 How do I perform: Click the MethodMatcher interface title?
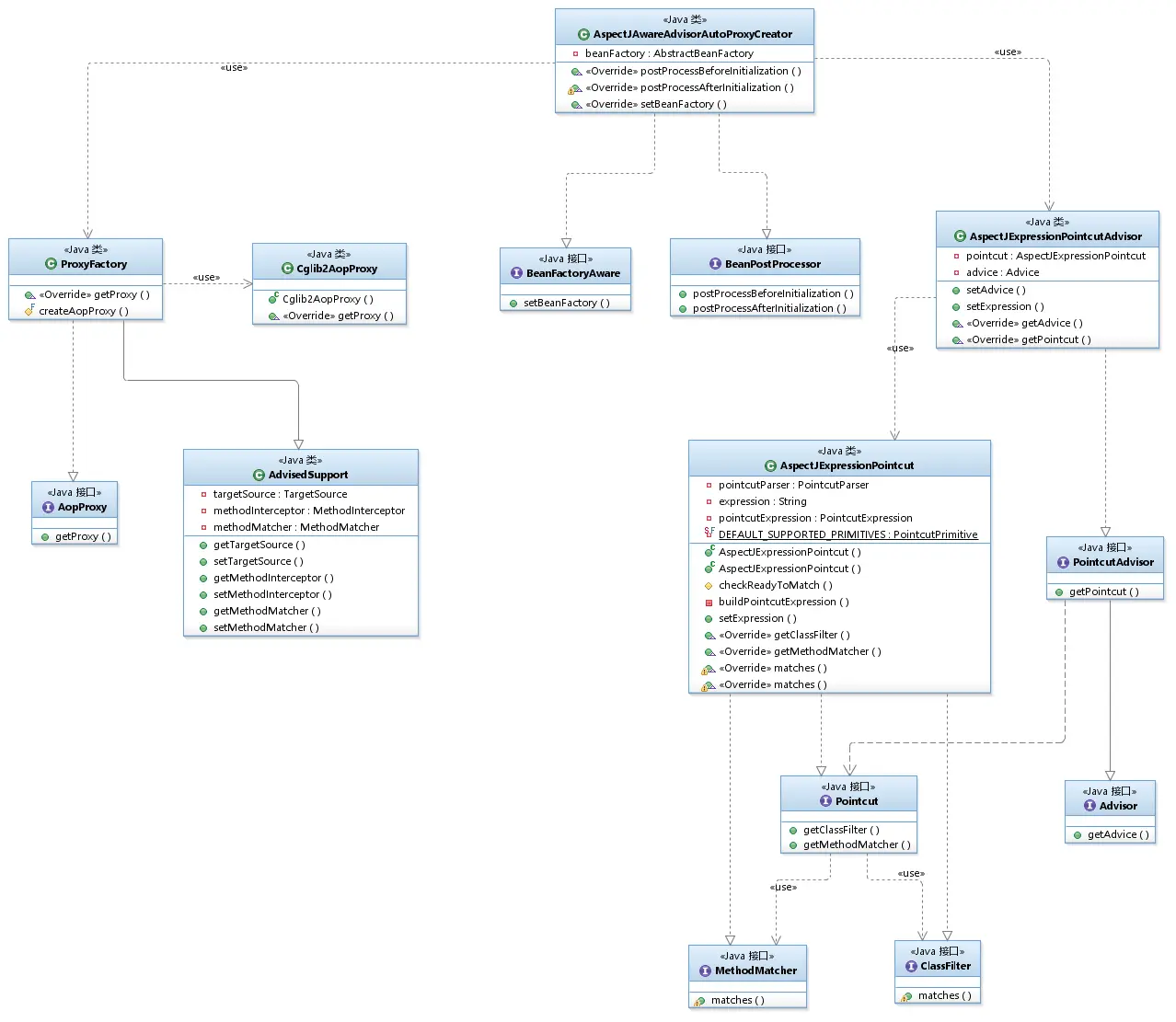(x=756, y=970)
